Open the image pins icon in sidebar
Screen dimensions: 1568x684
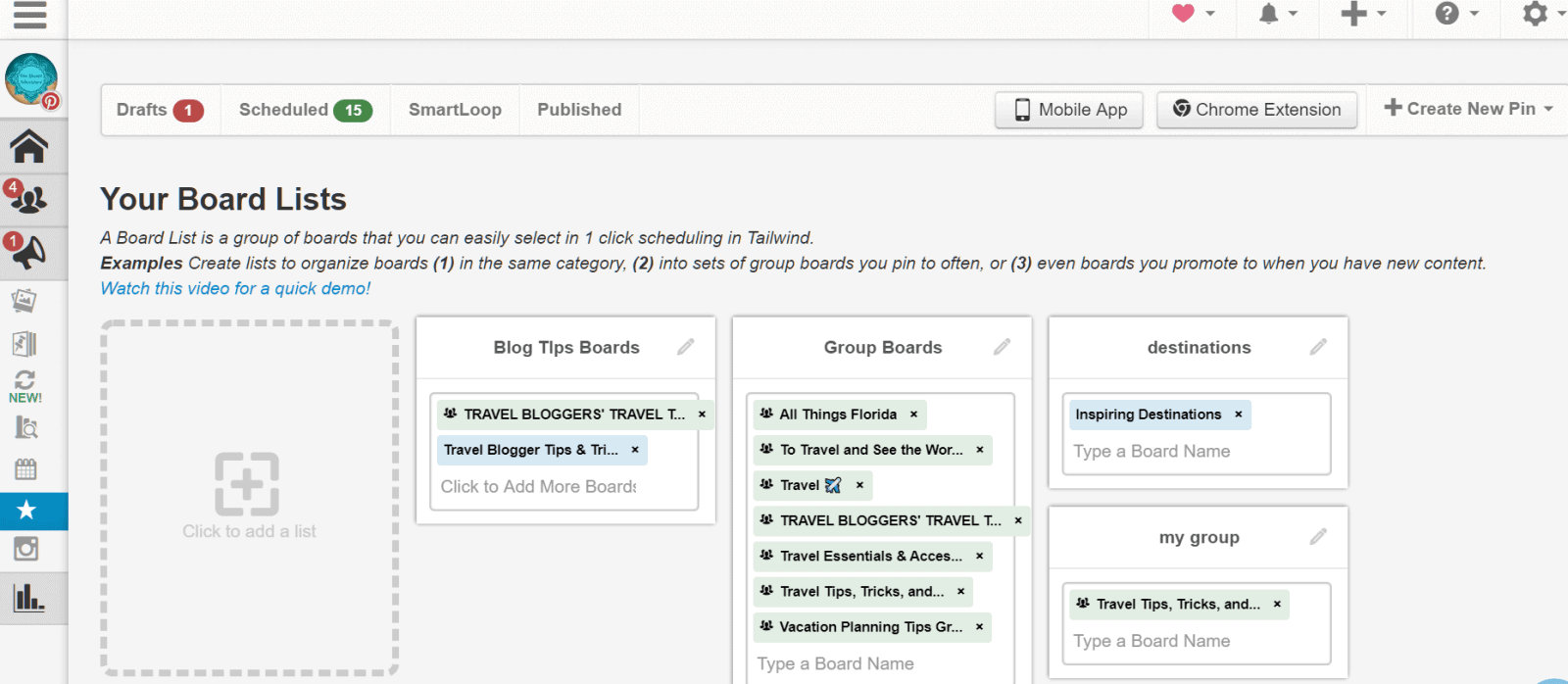(x=24, y=300)
